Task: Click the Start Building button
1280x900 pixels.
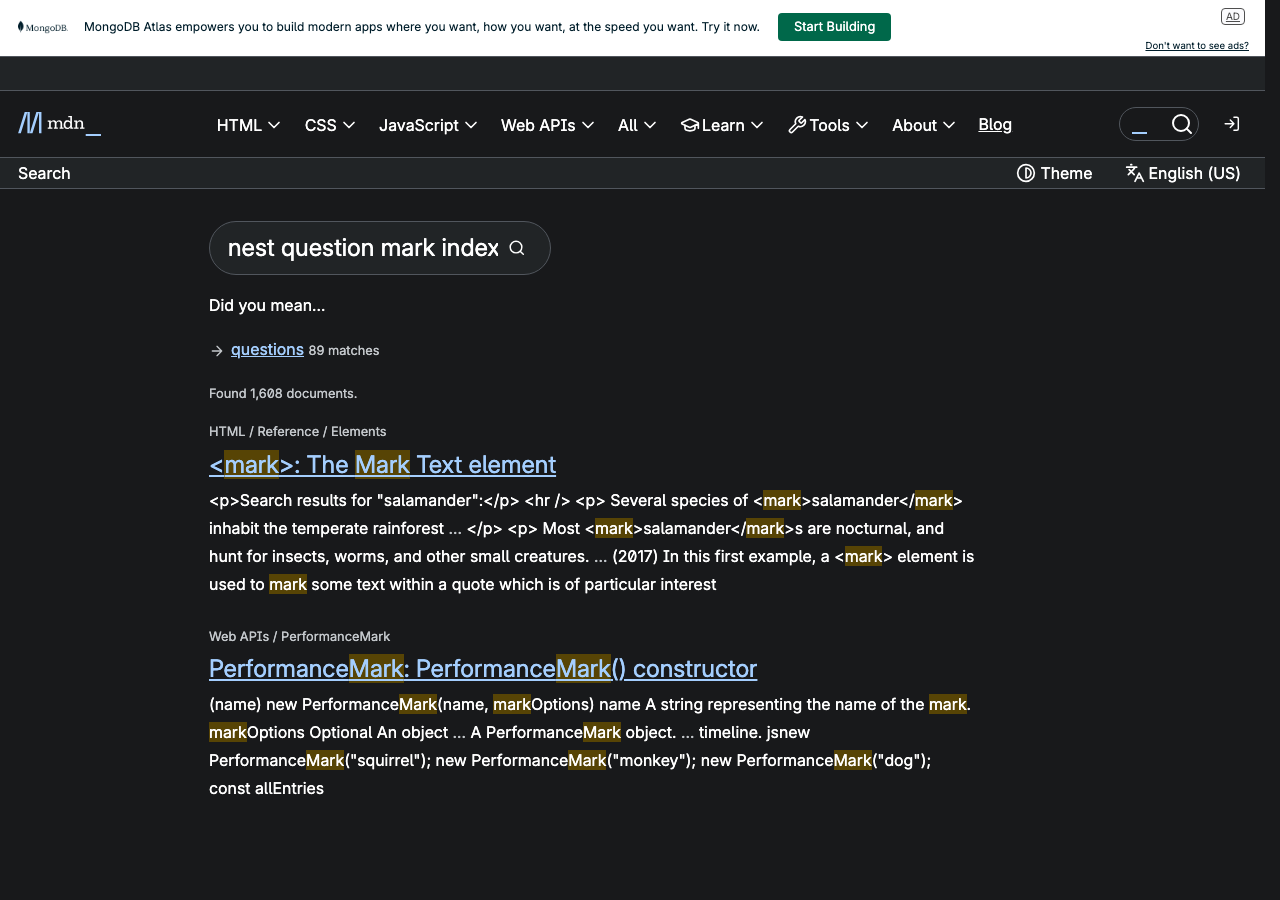Action: [x=834, y=27]
